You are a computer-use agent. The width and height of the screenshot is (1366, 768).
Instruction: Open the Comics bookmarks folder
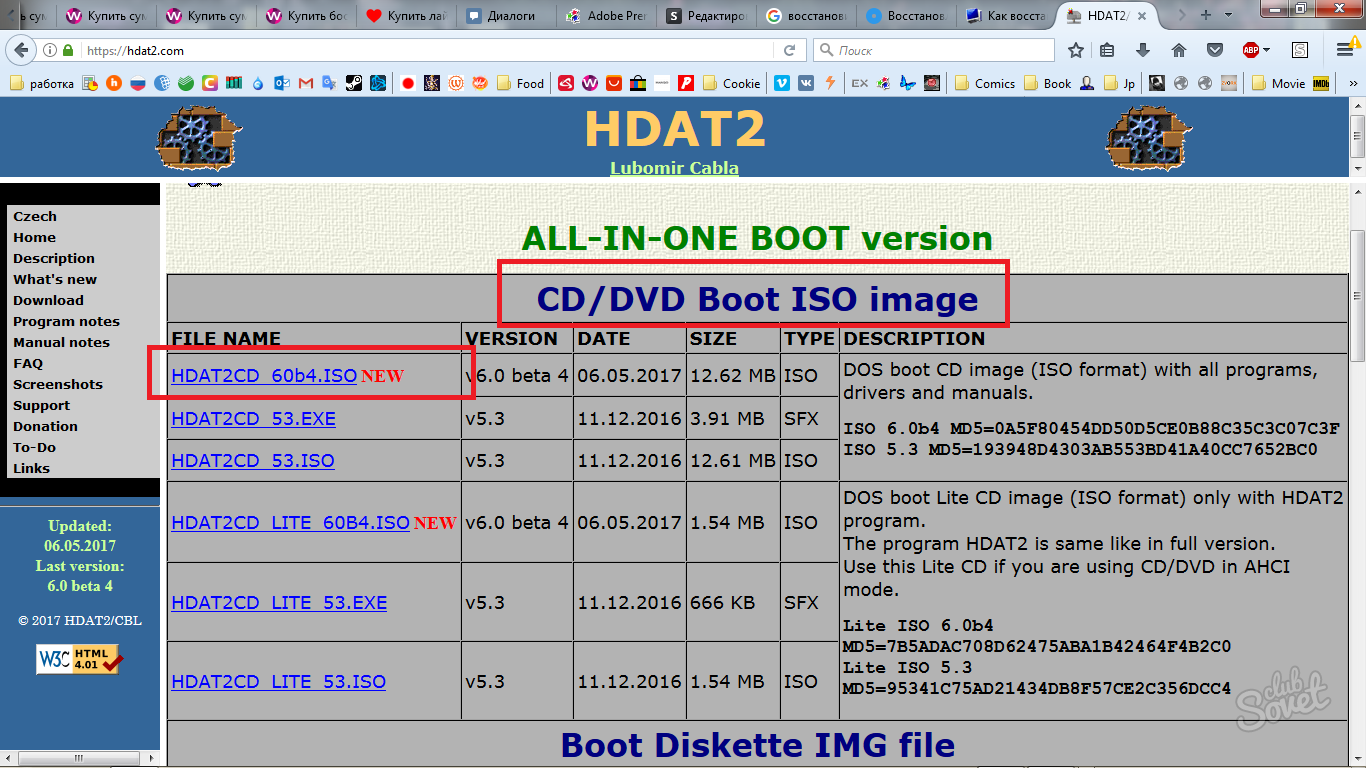click(986, 84)
